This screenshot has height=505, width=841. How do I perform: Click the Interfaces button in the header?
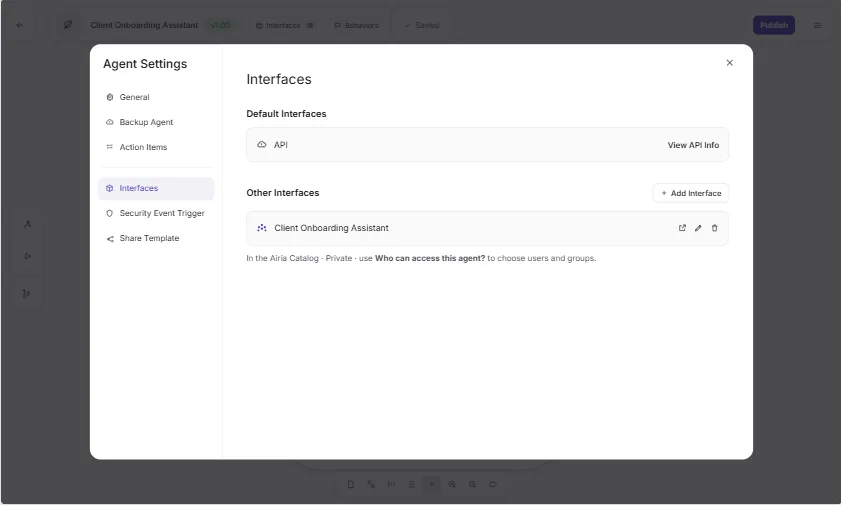click(285, 25)
